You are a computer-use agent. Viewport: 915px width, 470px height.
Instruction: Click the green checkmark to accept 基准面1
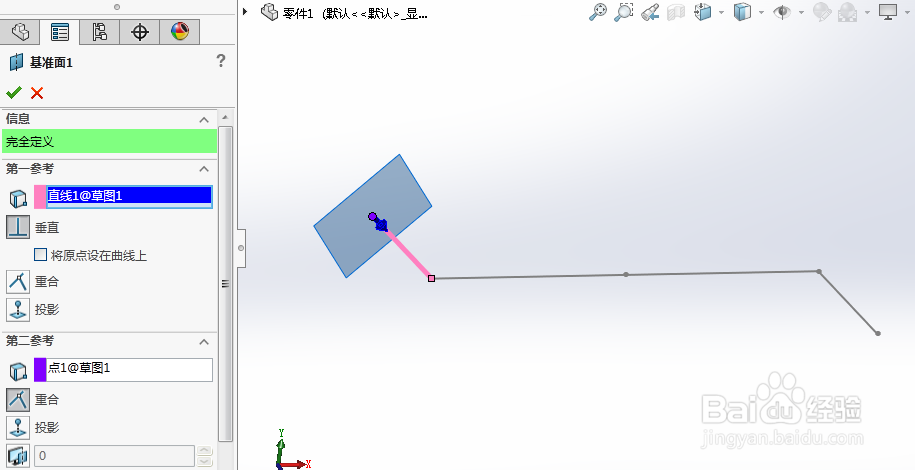point(14,92)
